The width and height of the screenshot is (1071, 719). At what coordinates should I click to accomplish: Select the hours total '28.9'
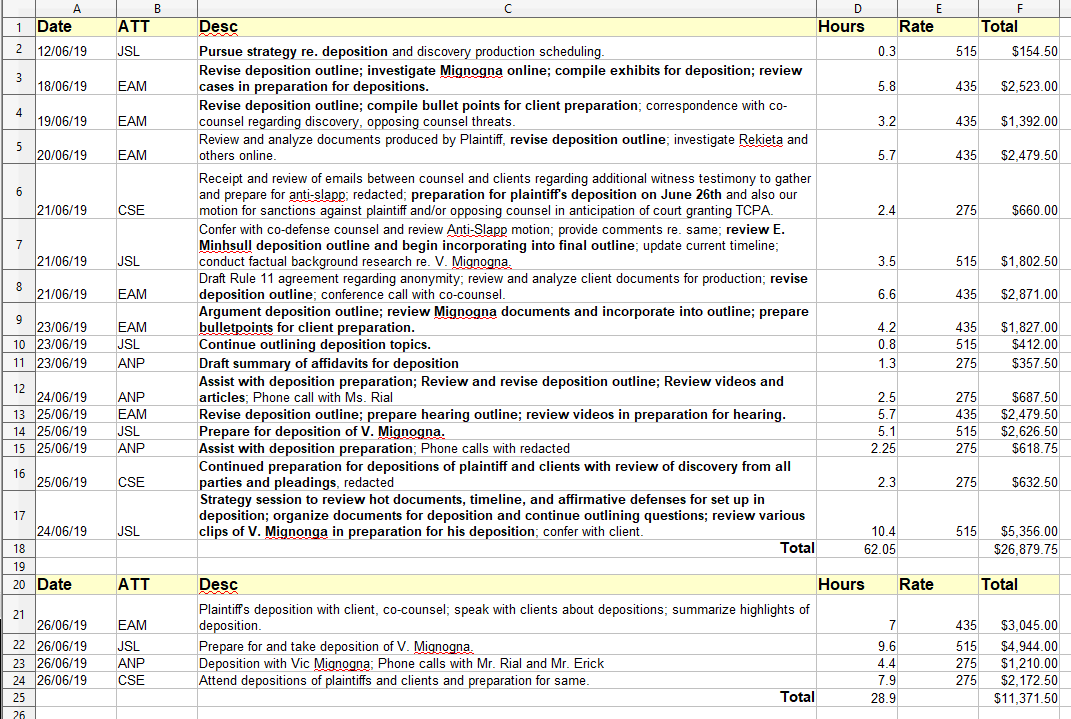(x=857, y=698)
